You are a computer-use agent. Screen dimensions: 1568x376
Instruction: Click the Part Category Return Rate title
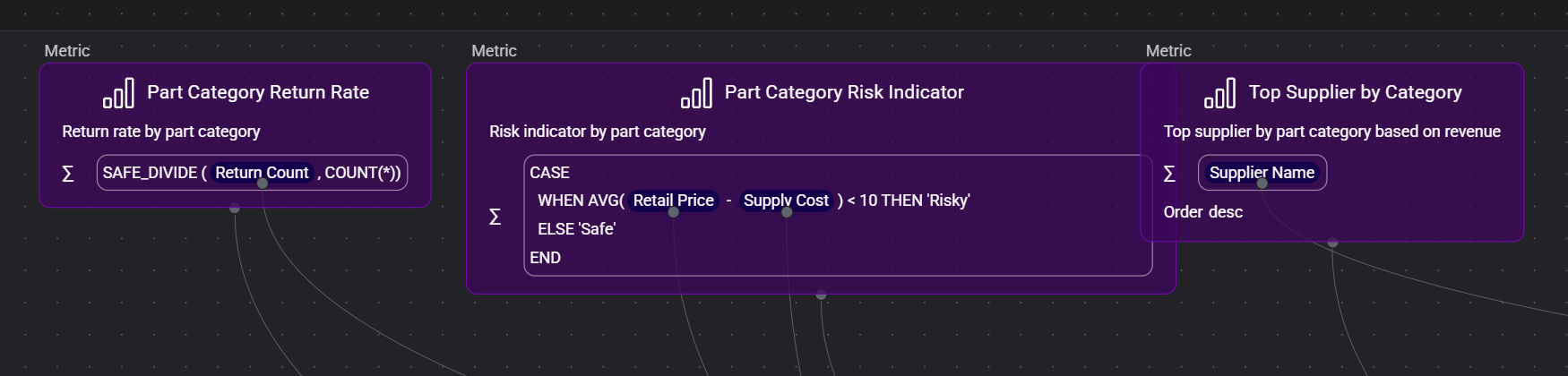258,92
